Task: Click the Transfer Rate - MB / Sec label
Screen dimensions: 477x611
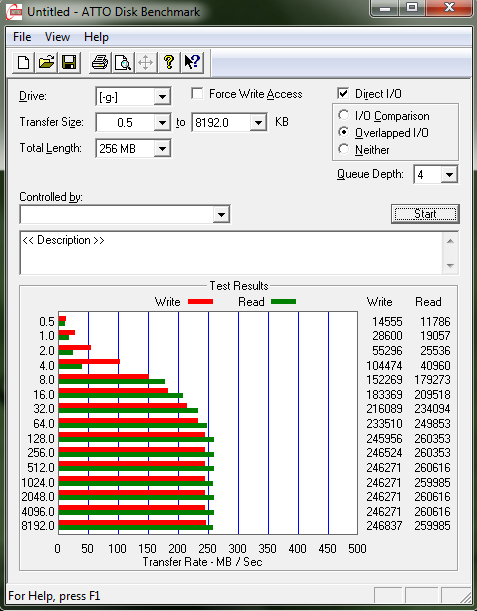Action: pos(202,562)
